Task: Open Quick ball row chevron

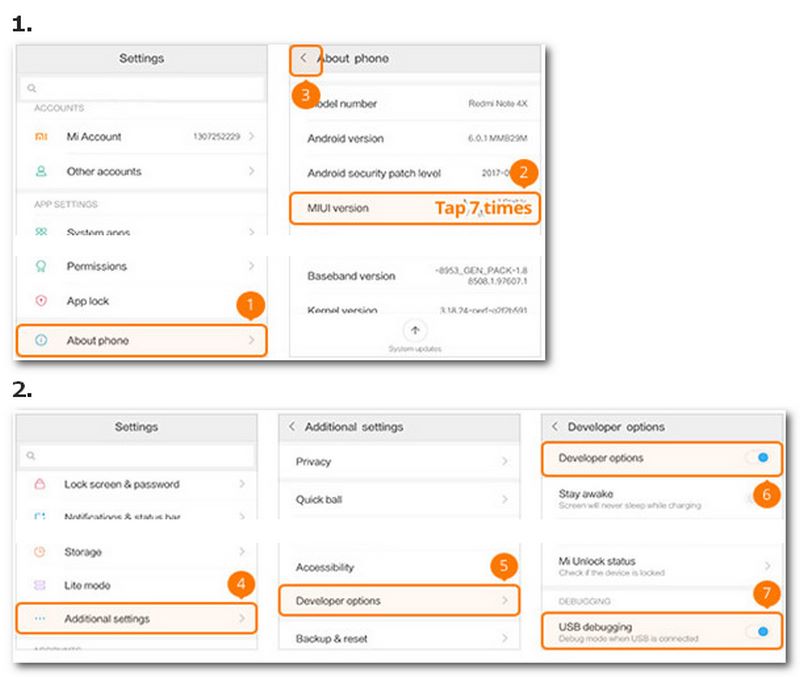Action: click(x=505, y=499)
